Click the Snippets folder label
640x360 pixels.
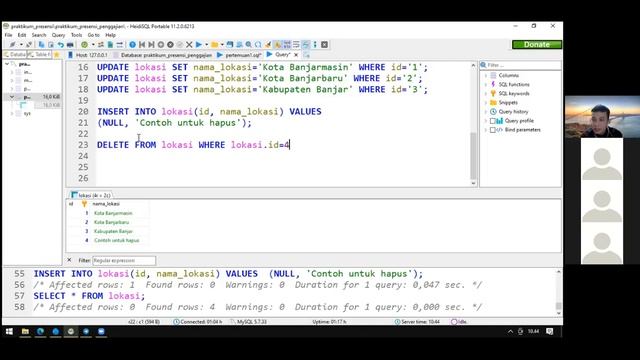508,102
